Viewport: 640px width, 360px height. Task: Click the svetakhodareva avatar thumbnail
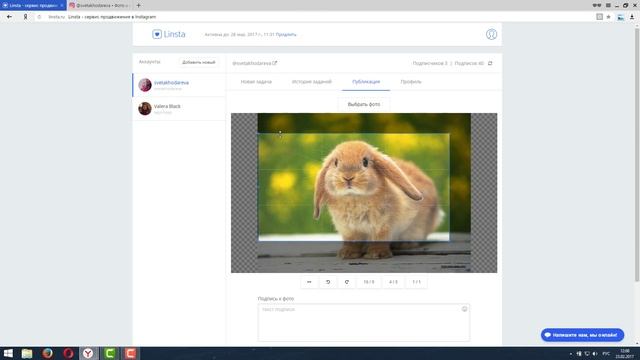(x=145, y=85)
